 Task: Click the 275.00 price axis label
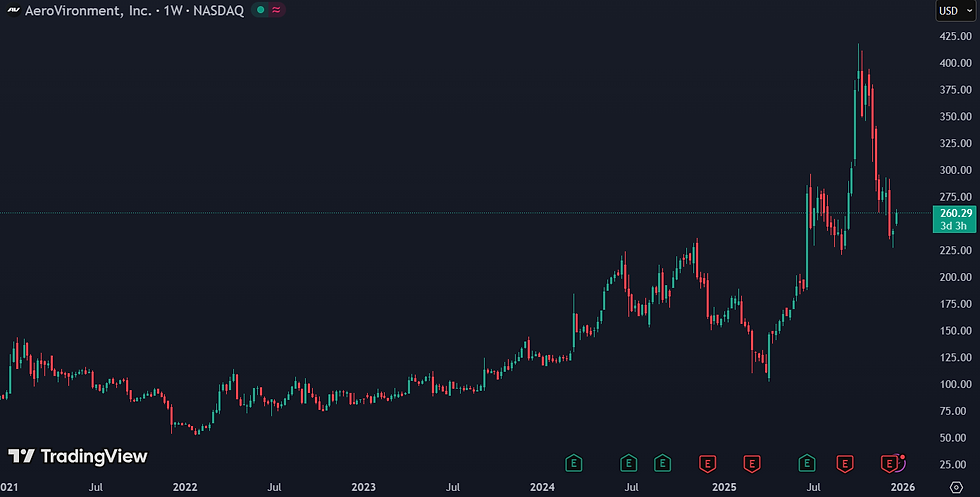[956, 197]
